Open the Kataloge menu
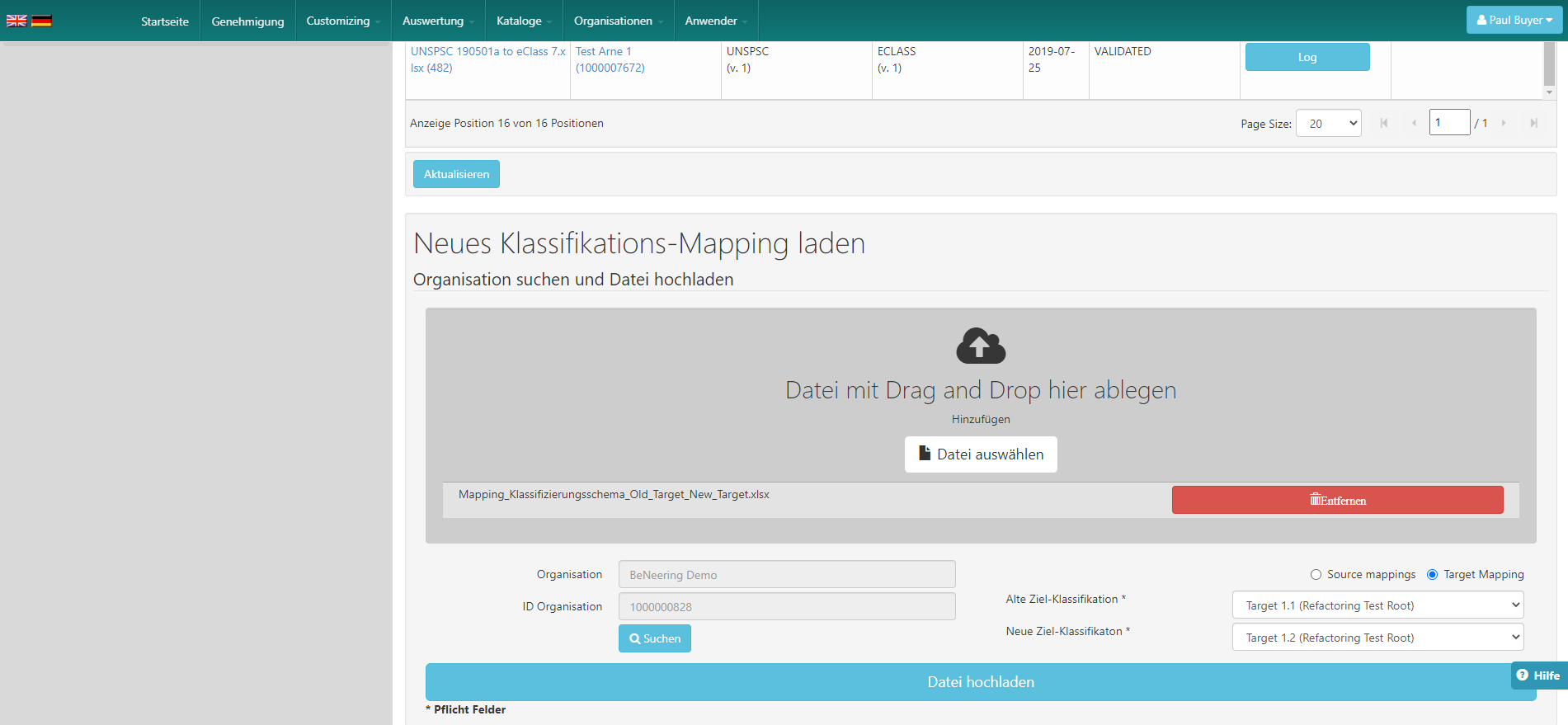 click(523, 21)
